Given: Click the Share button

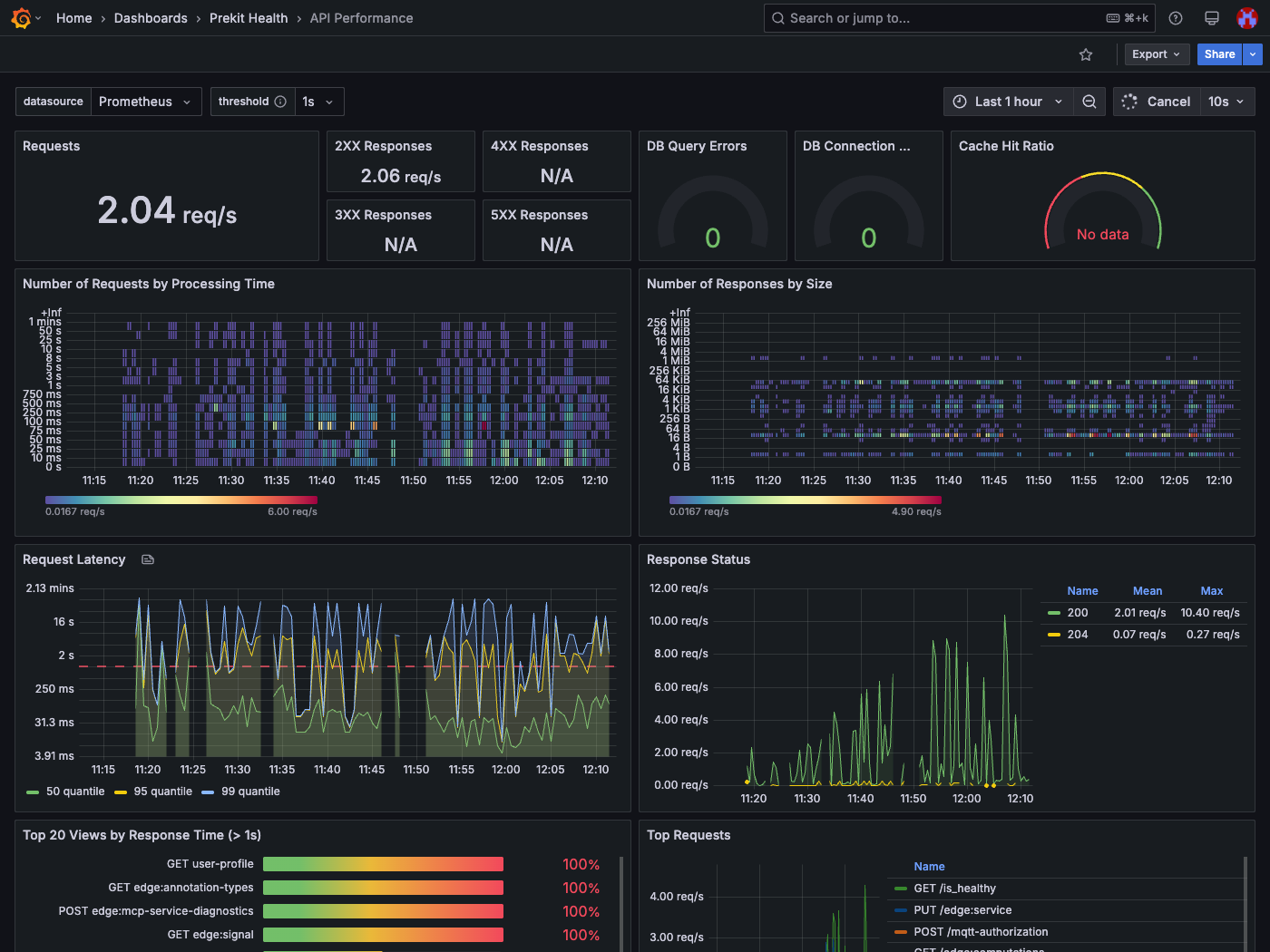Looking at the screenshot, I should click(1220, 54).
